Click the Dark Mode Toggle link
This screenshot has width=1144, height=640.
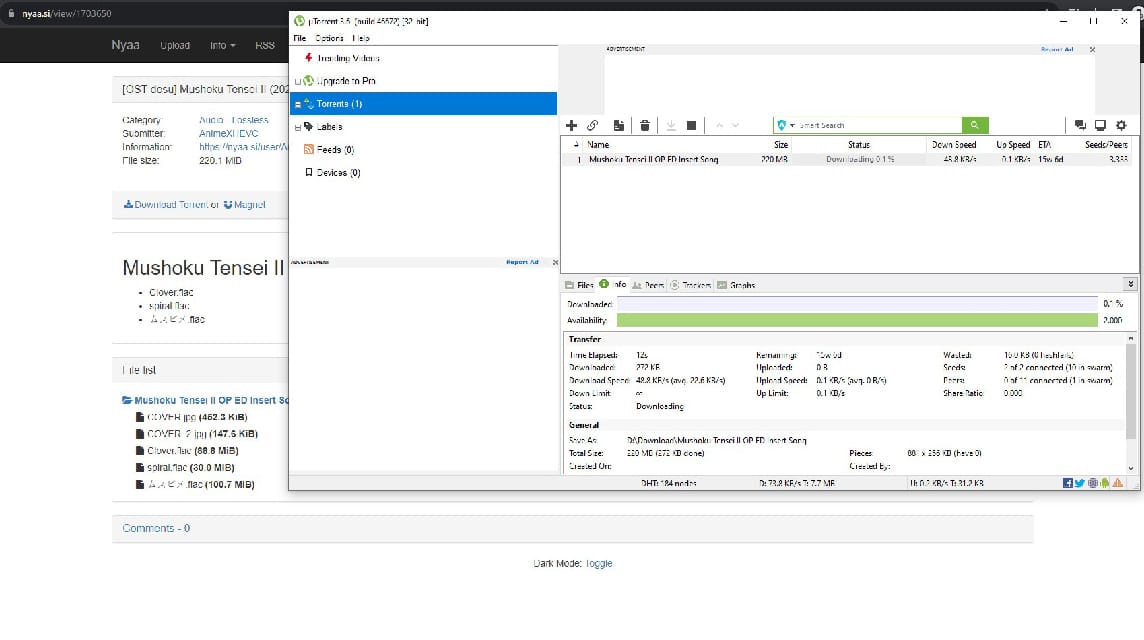[x=598, y=563]
